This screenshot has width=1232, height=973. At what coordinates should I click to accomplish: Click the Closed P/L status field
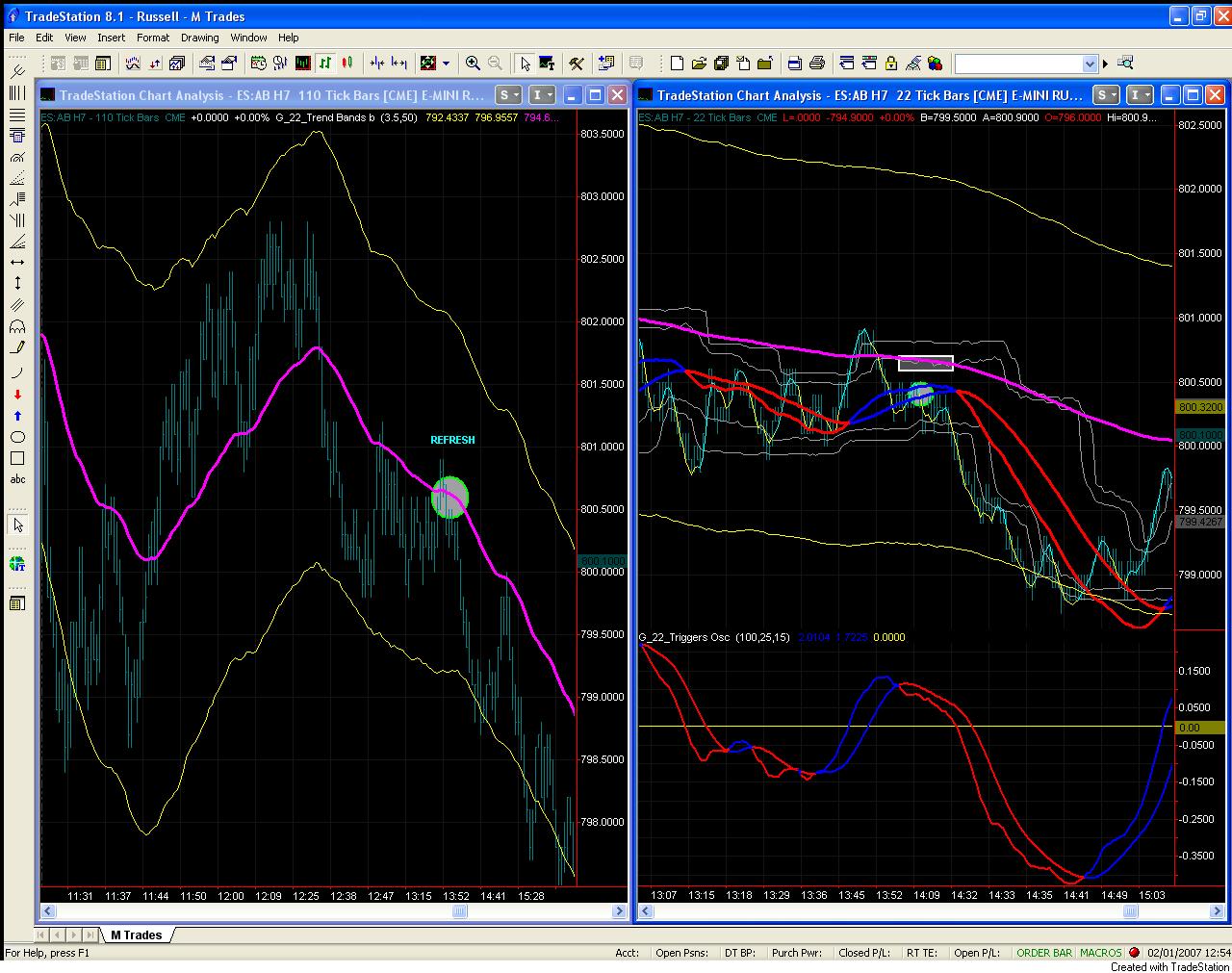point(863,953)
